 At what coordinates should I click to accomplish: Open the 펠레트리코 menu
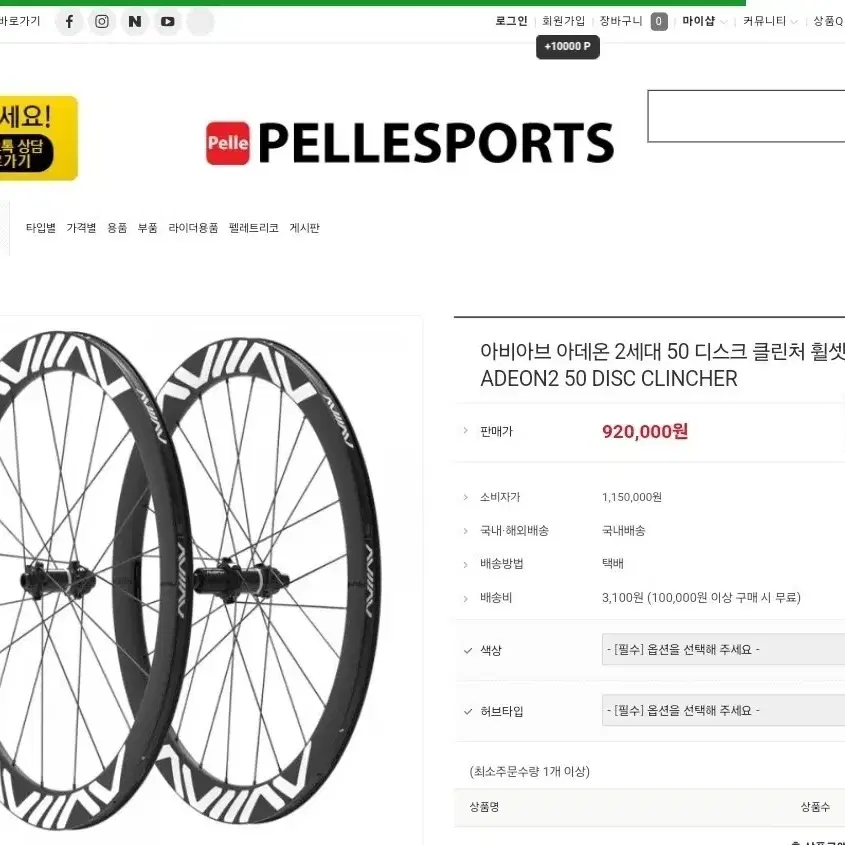(251, 228)
